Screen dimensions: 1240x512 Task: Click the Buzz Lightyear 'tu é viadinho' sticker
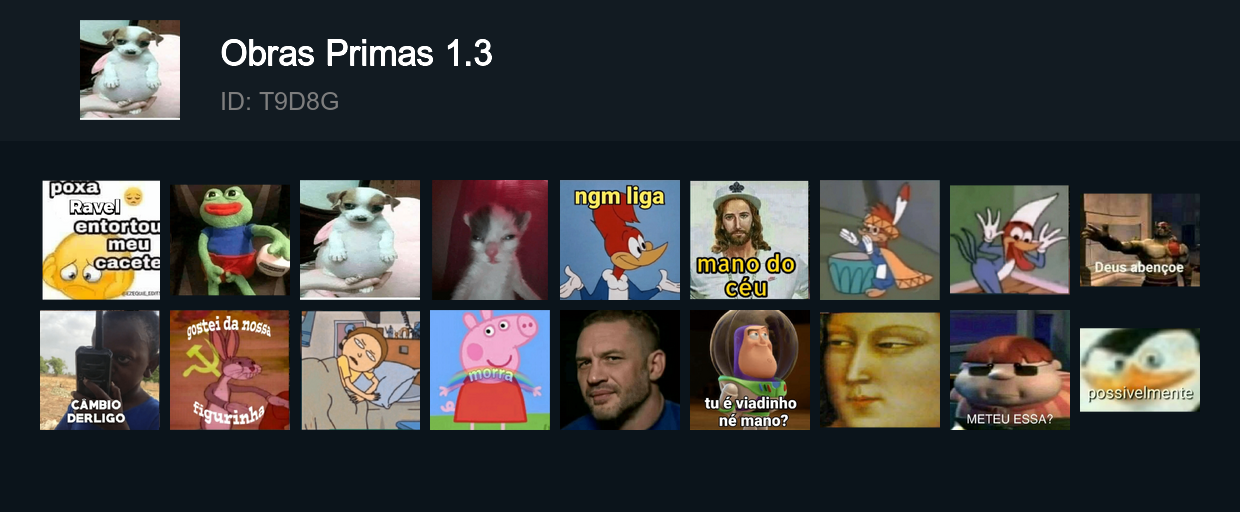(750, 370)
